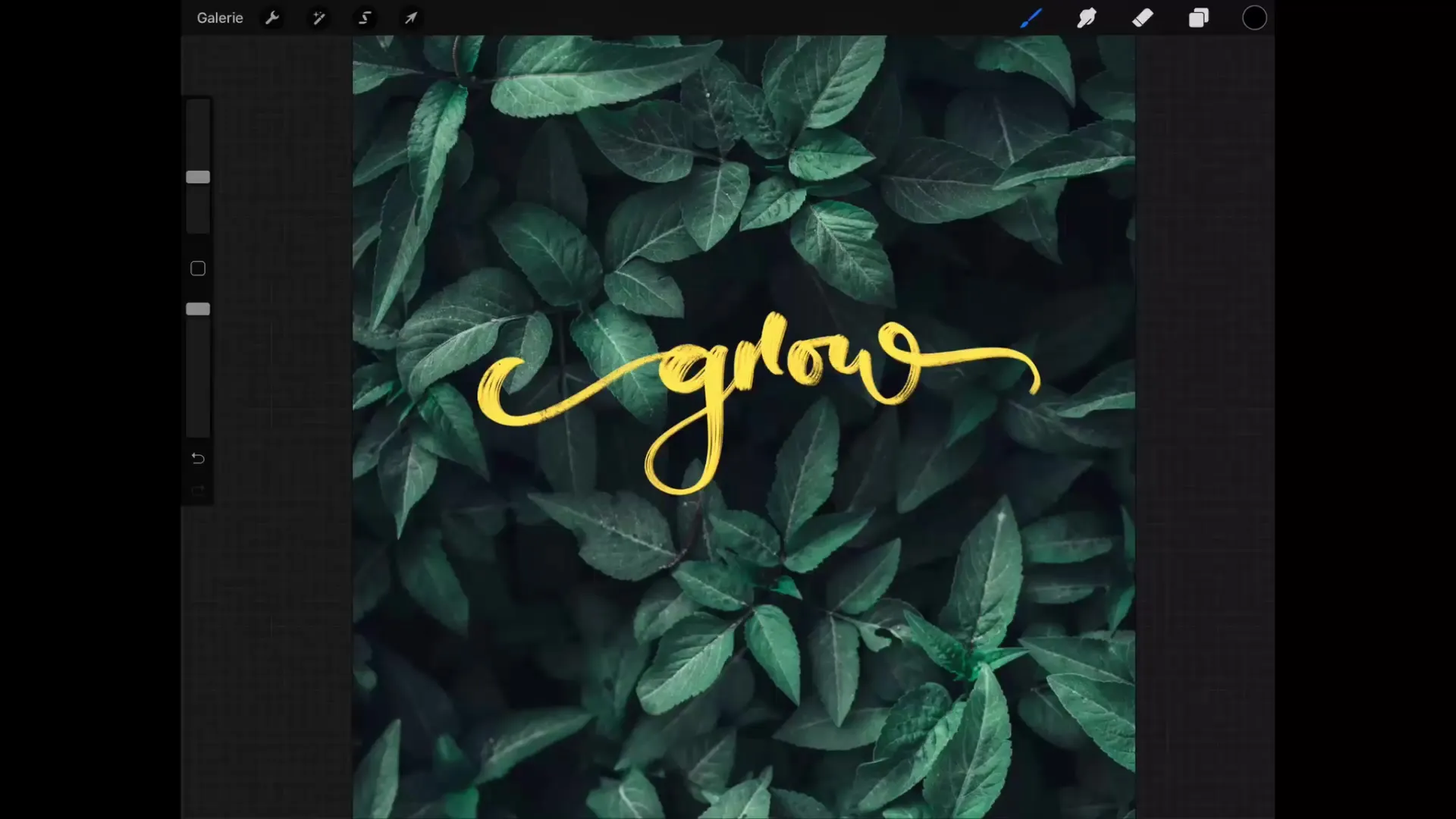
Task: Activate the Transform arrow tool
Action: click(411, 17)
